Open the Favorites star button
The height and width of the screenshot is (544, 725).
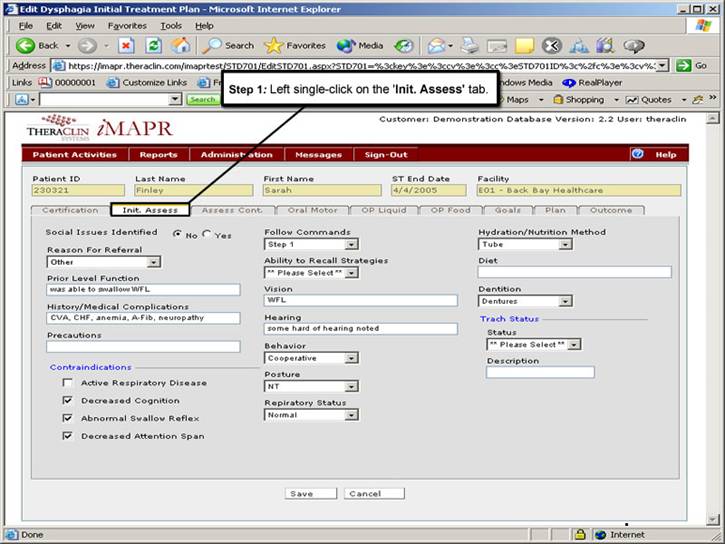[x=295, y=45]
